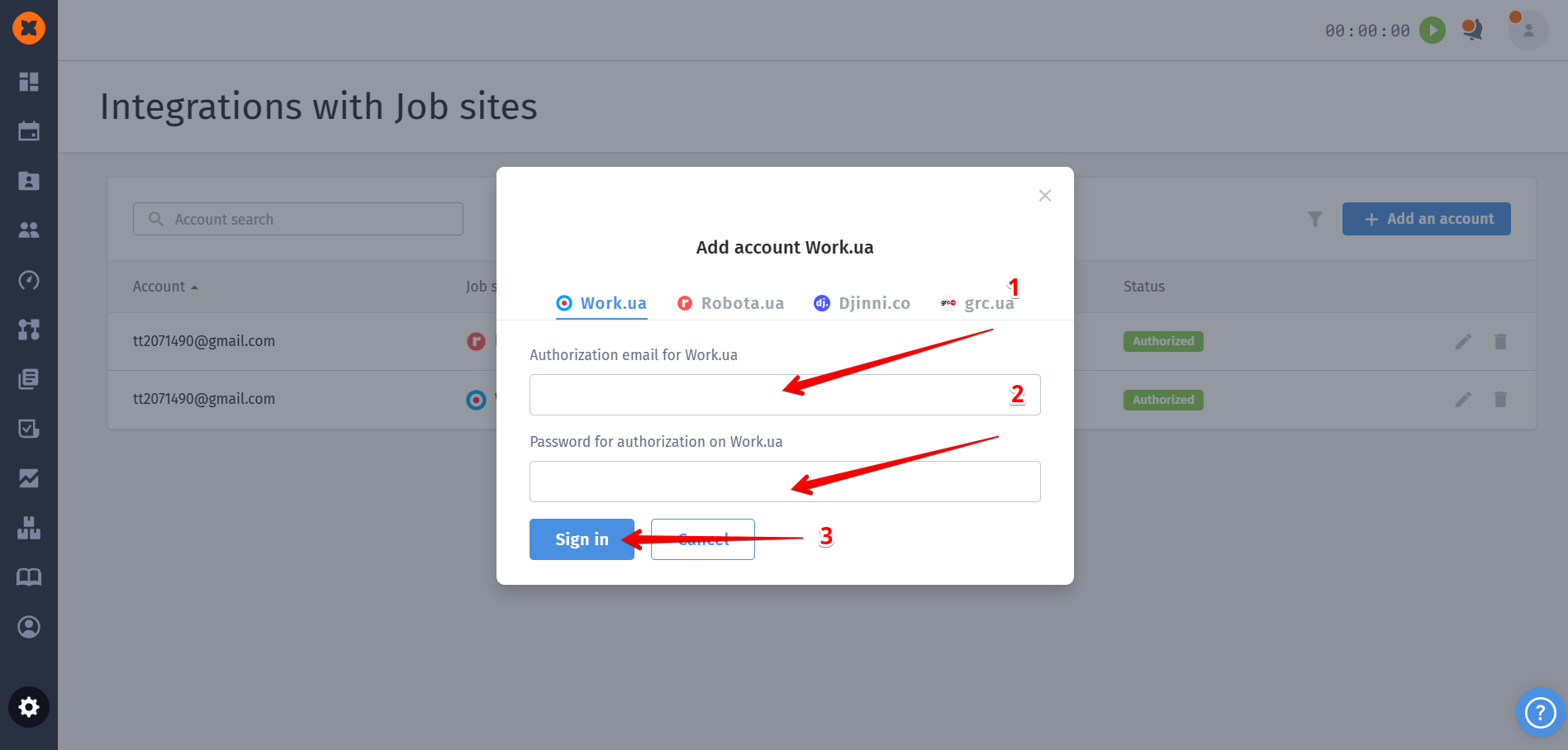
Task: Click the Integrations with Job sites heading
Action: pos(319,107)
